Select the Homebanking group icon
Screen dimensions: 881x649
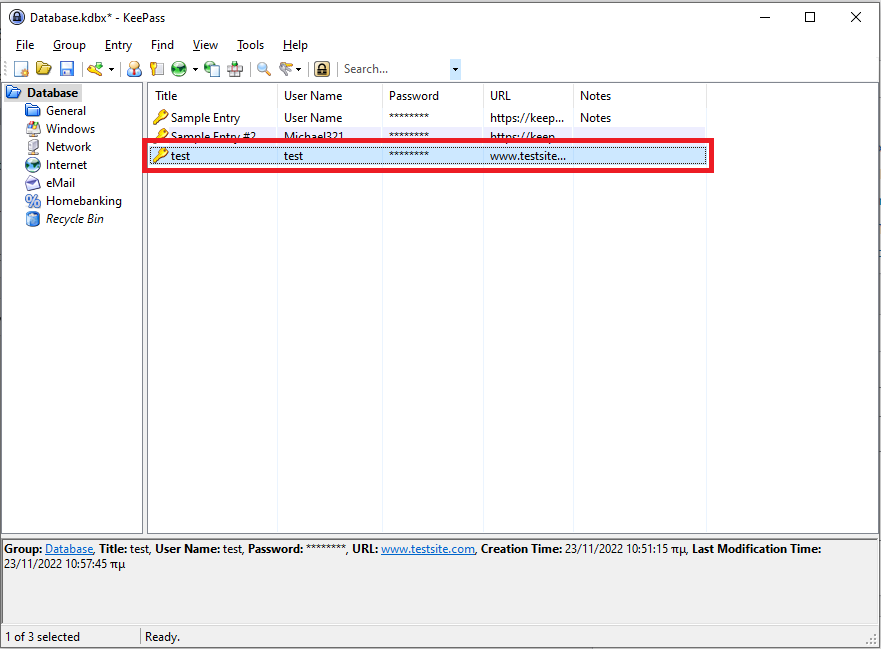point(33,200)
